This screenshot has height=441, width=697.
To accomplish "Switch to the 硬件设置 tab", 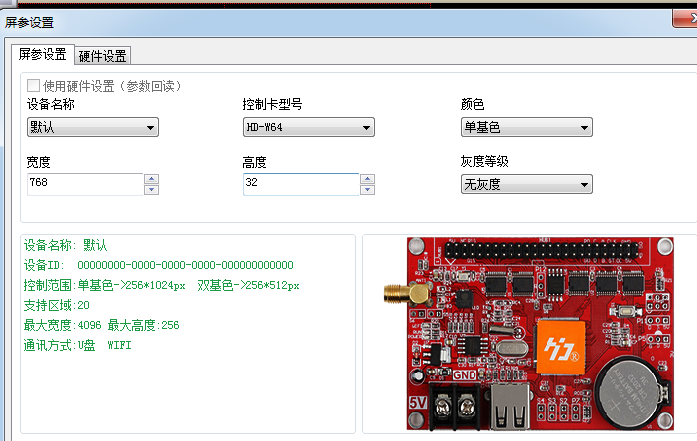I will 103,55.
